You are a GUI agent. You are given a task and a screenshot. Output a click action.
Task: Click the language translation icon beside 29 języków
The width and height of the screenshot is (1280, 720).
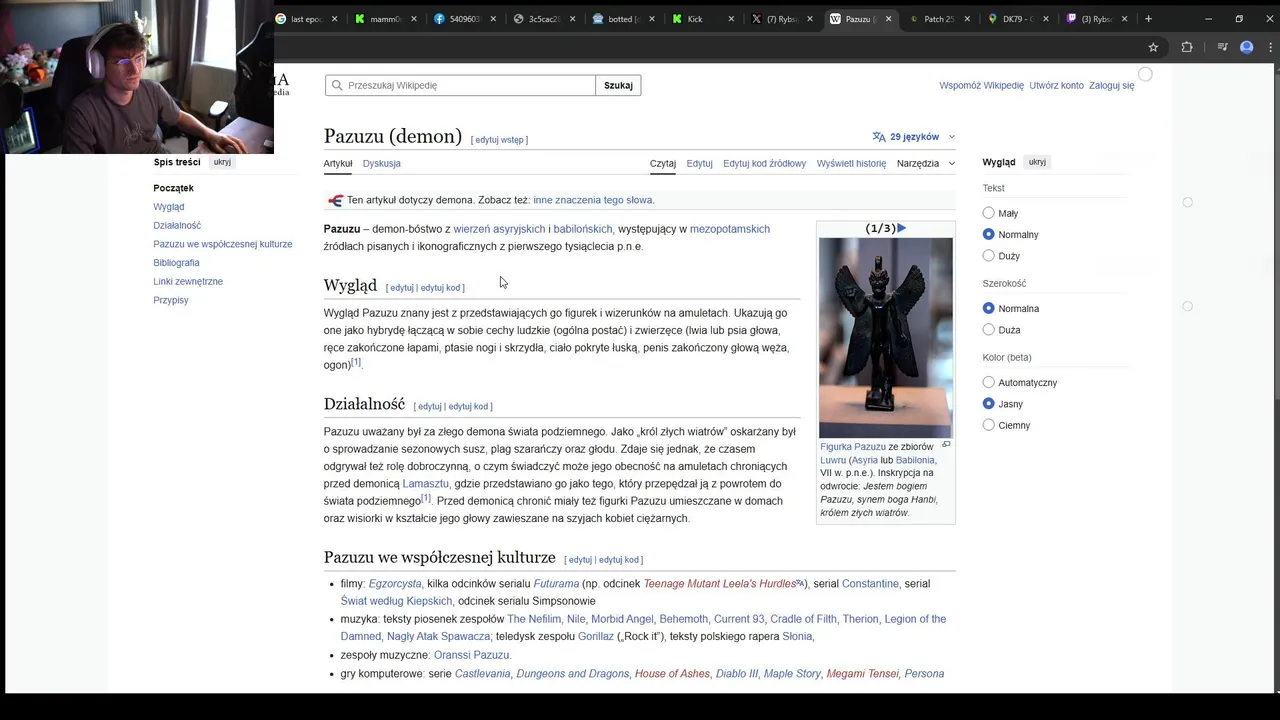pos(879,137)
